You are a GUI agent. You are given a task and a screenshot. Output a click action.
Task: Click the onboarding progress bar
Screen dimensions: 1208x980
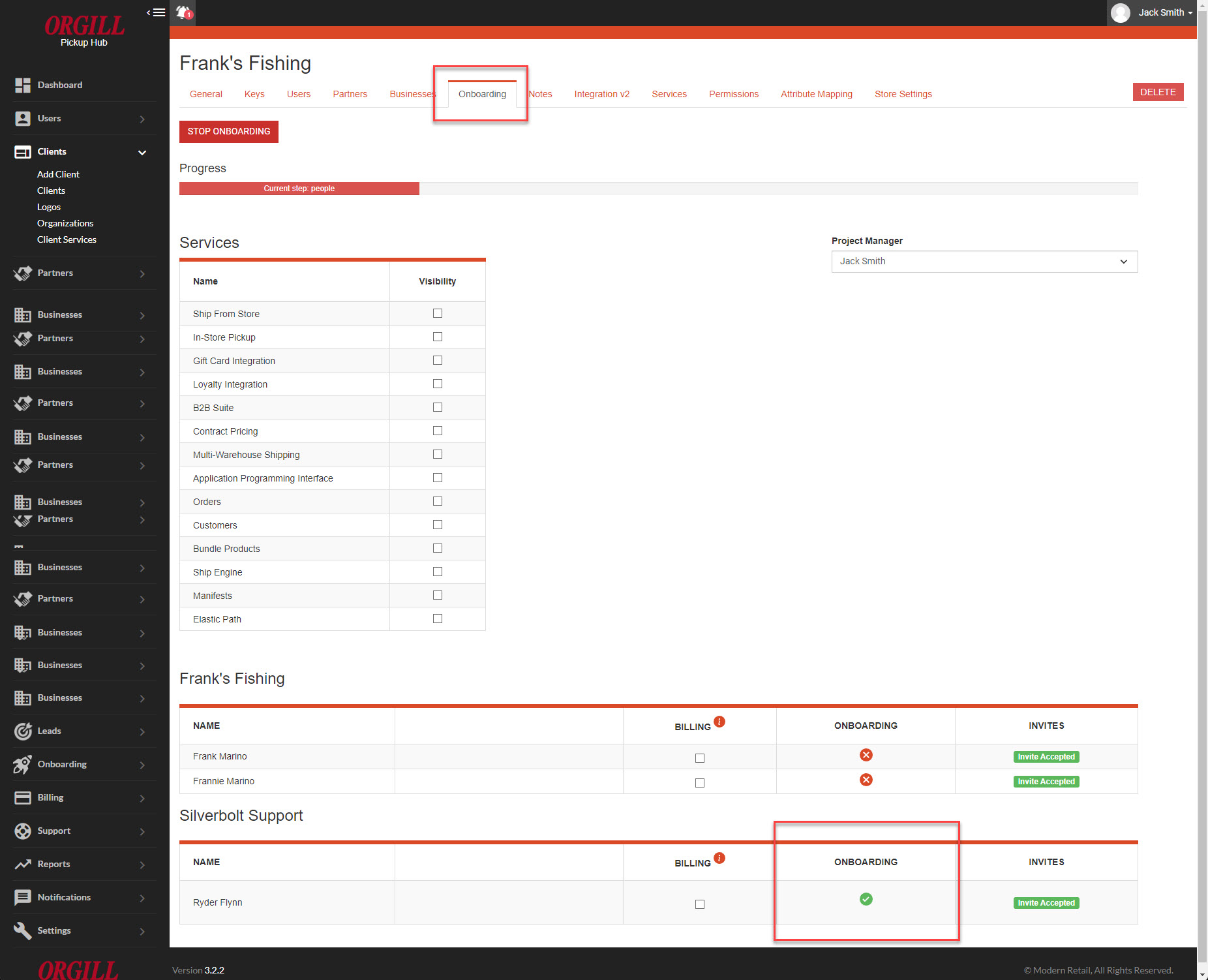coord(658,189)
